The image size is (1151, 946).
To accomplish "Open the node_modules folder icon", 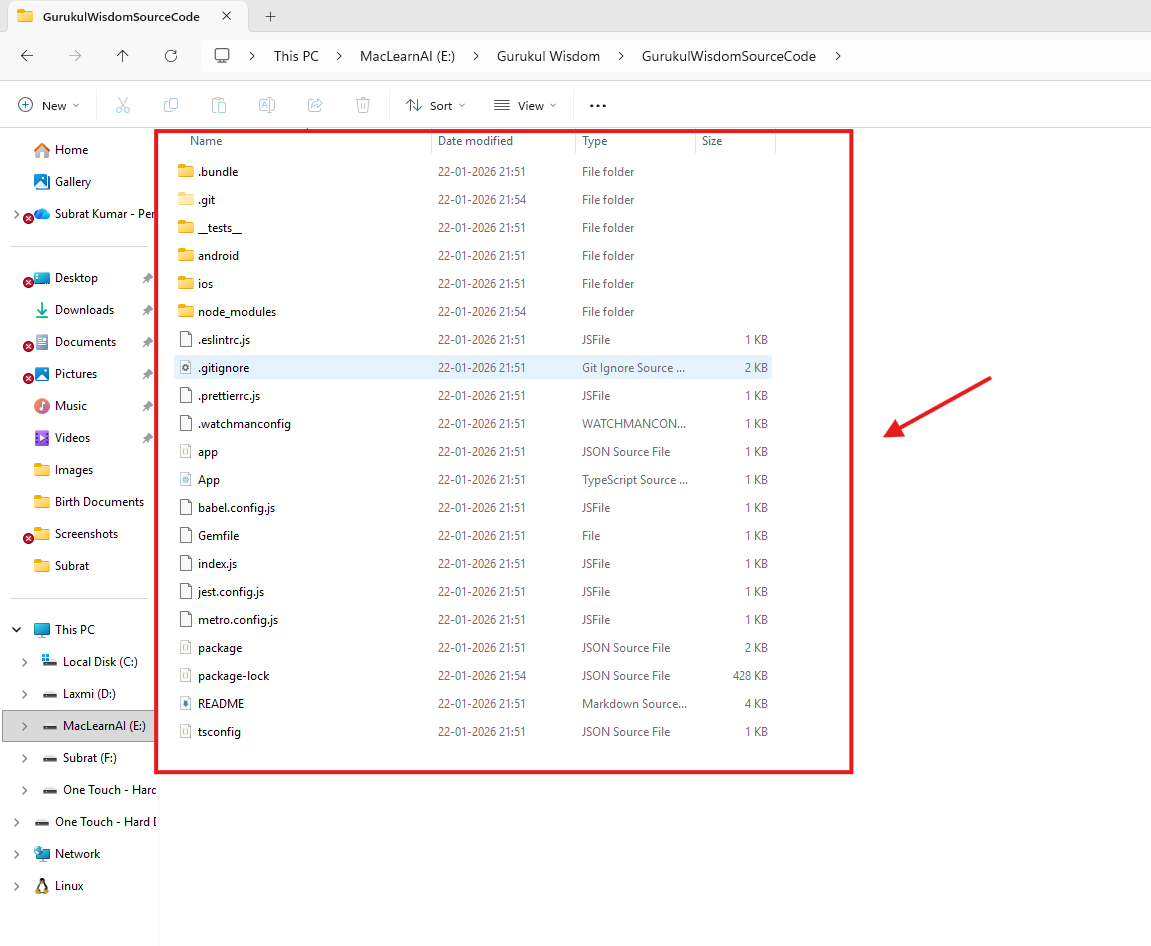I will 186,311.
